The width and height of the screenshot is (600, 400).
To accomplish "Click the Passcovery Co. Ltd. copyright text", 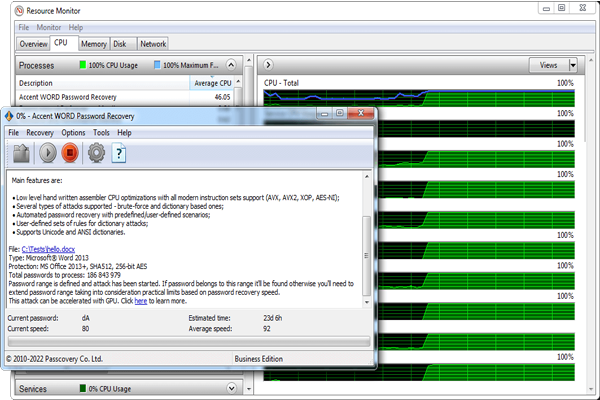I will click(54, 359).
